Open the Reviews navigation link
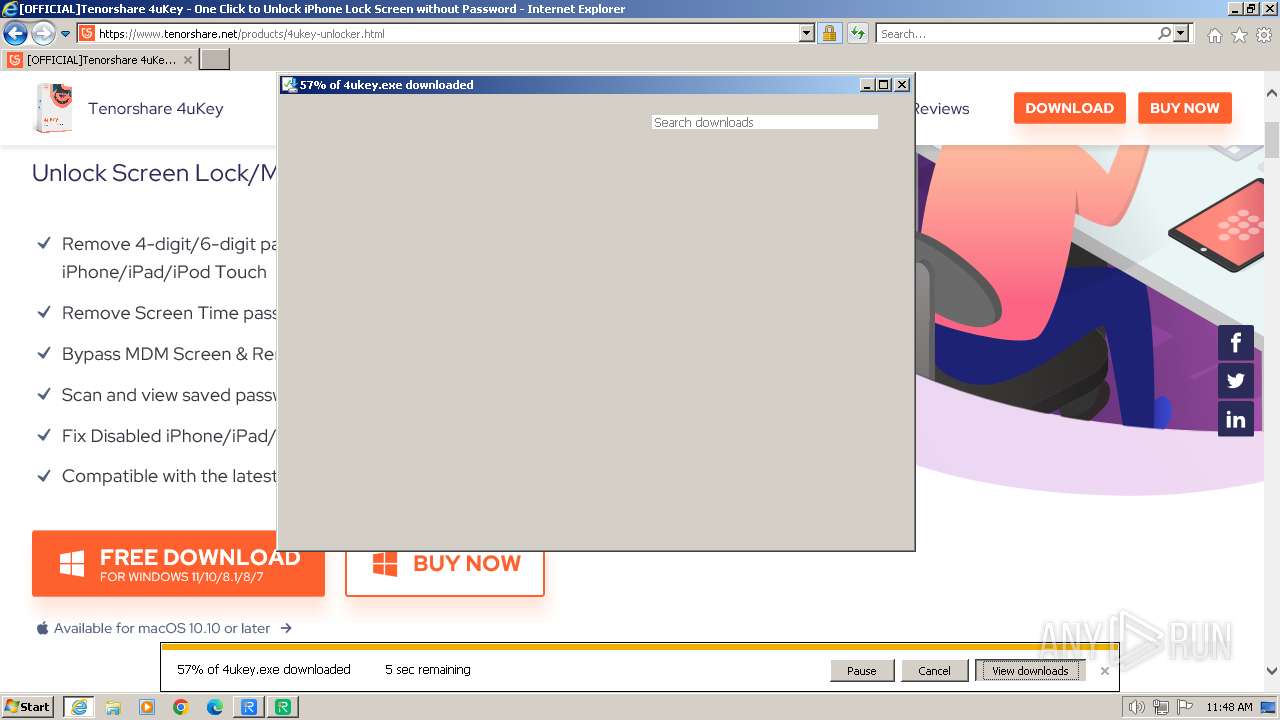The image size is (1280, 720). (x=941, y=108)
